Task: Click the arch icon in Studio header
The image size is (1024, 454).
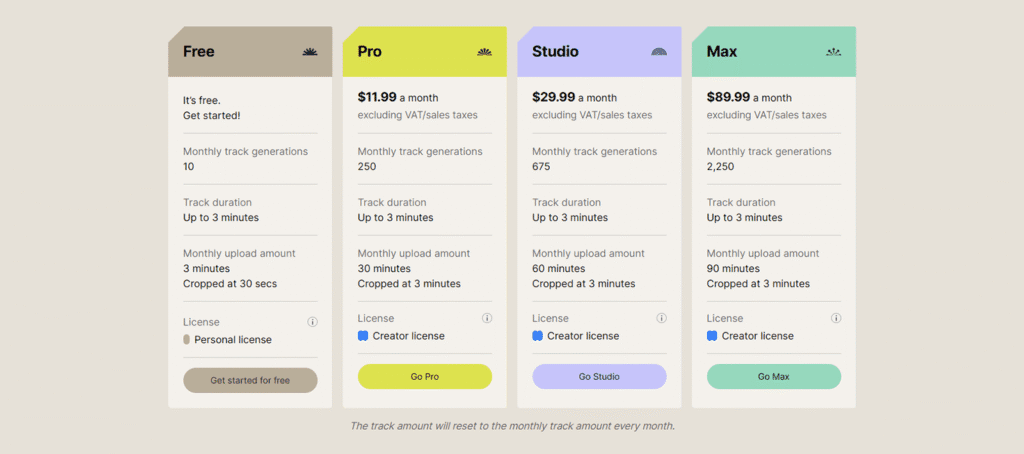Action: tap(659, 52)
